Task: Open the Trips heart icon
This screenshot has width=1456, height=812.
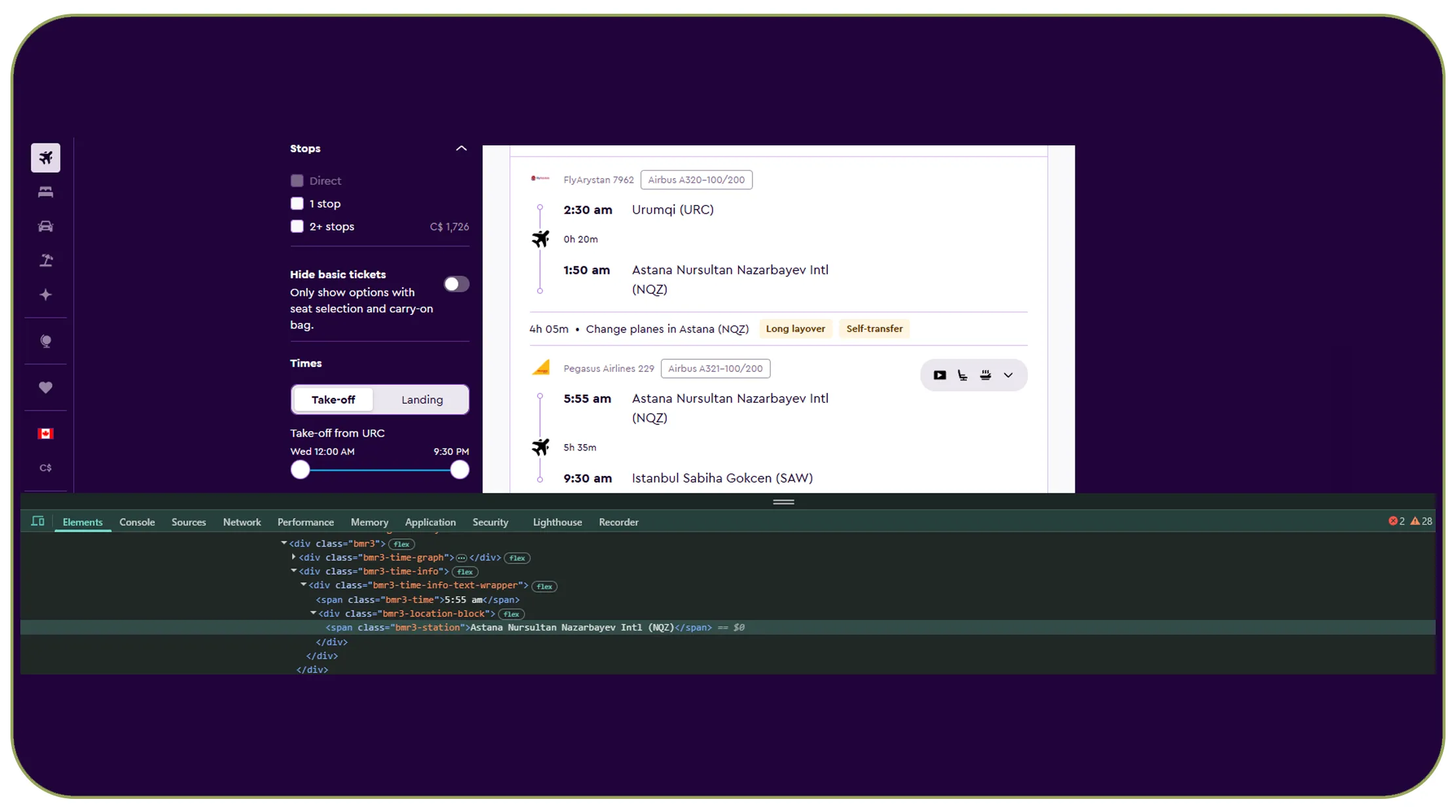Action: (45, 388)
